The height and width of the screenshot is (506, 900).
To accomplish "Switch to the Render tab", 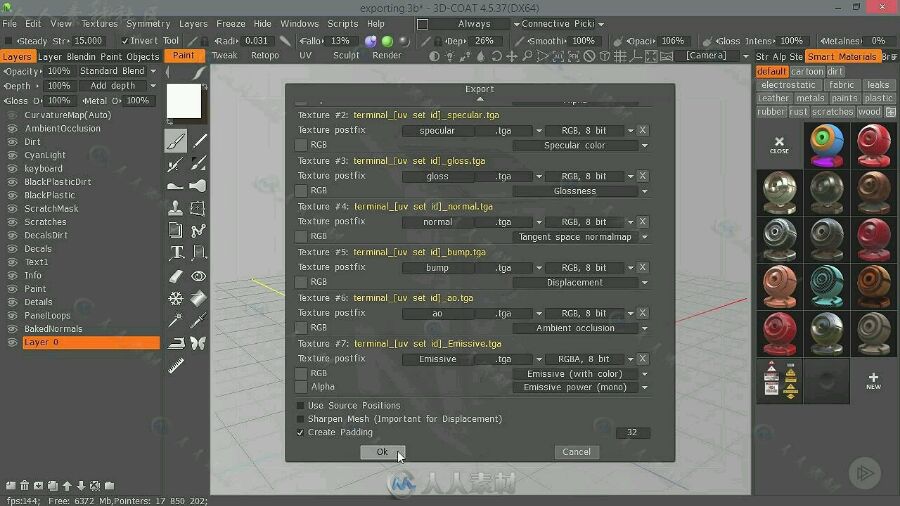I will click(x=387, y=56).
